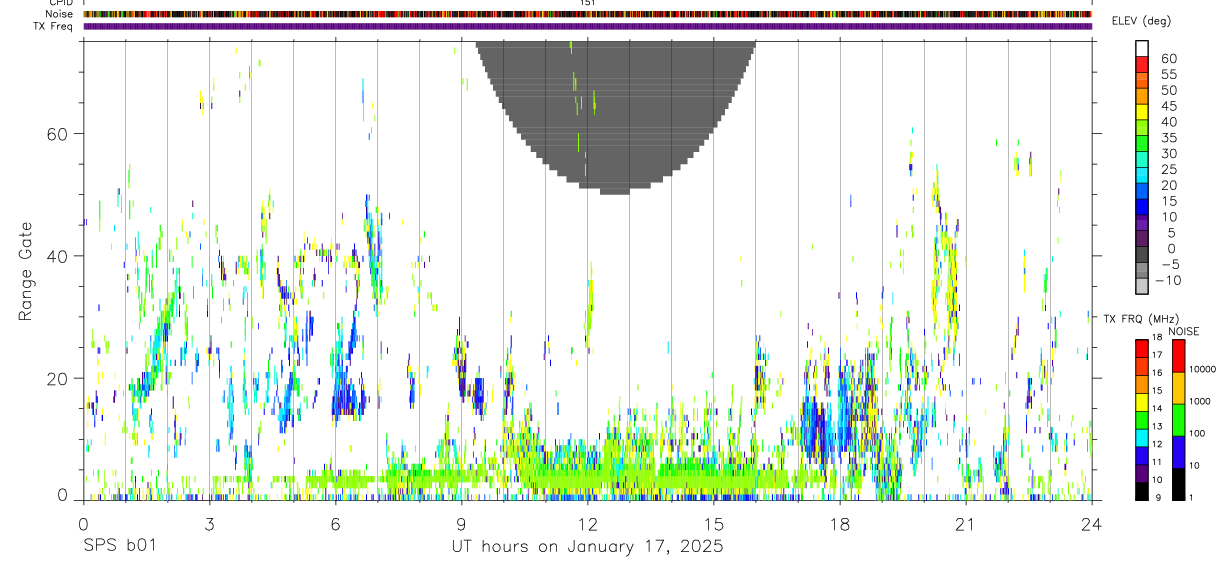Click the multicolored Noise strip above the plot
This screenshot has height=567, width=1228.
587,14
